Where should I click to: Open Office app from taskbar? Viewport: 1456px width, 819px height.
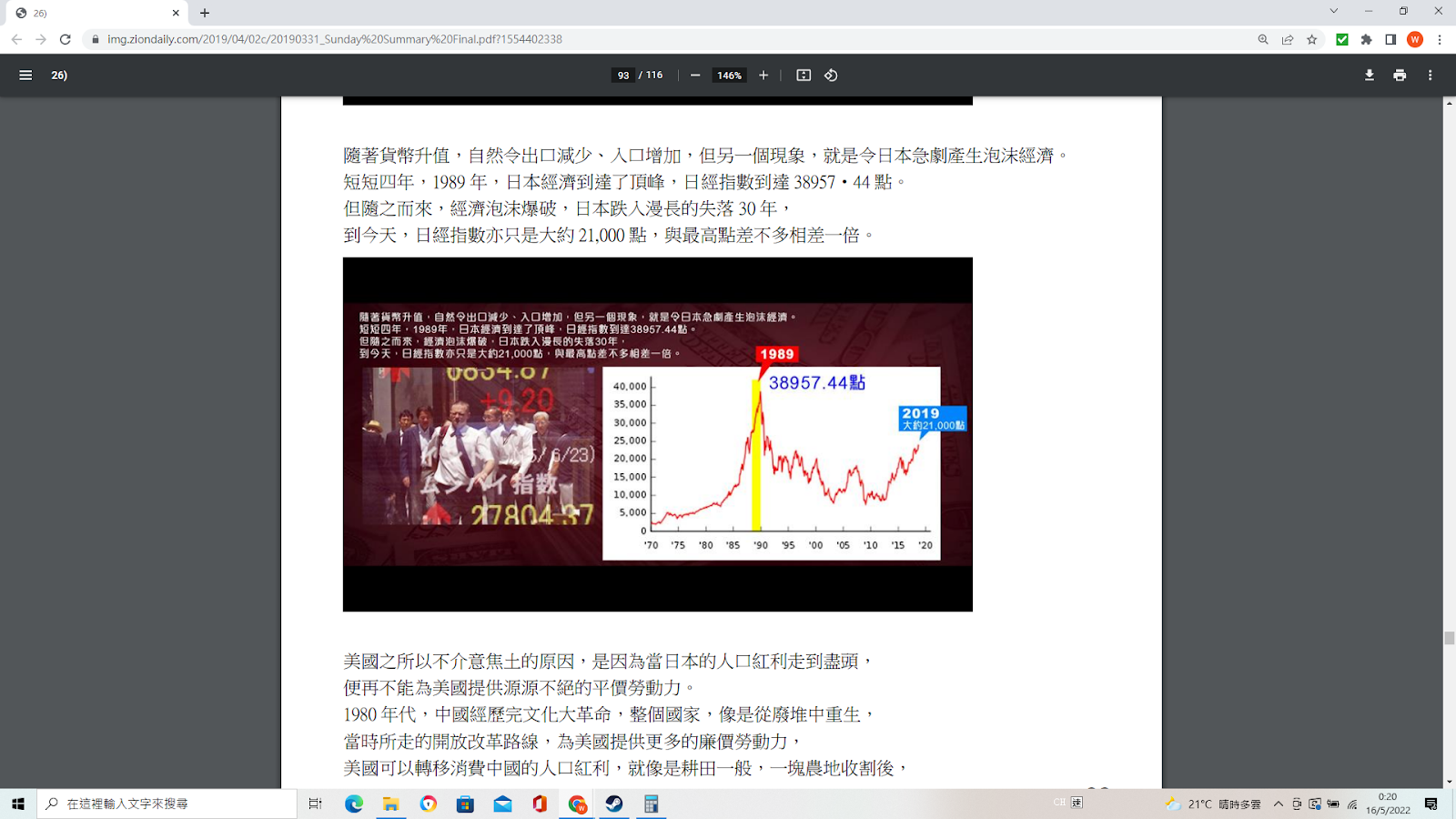click(x=540, y=804)
